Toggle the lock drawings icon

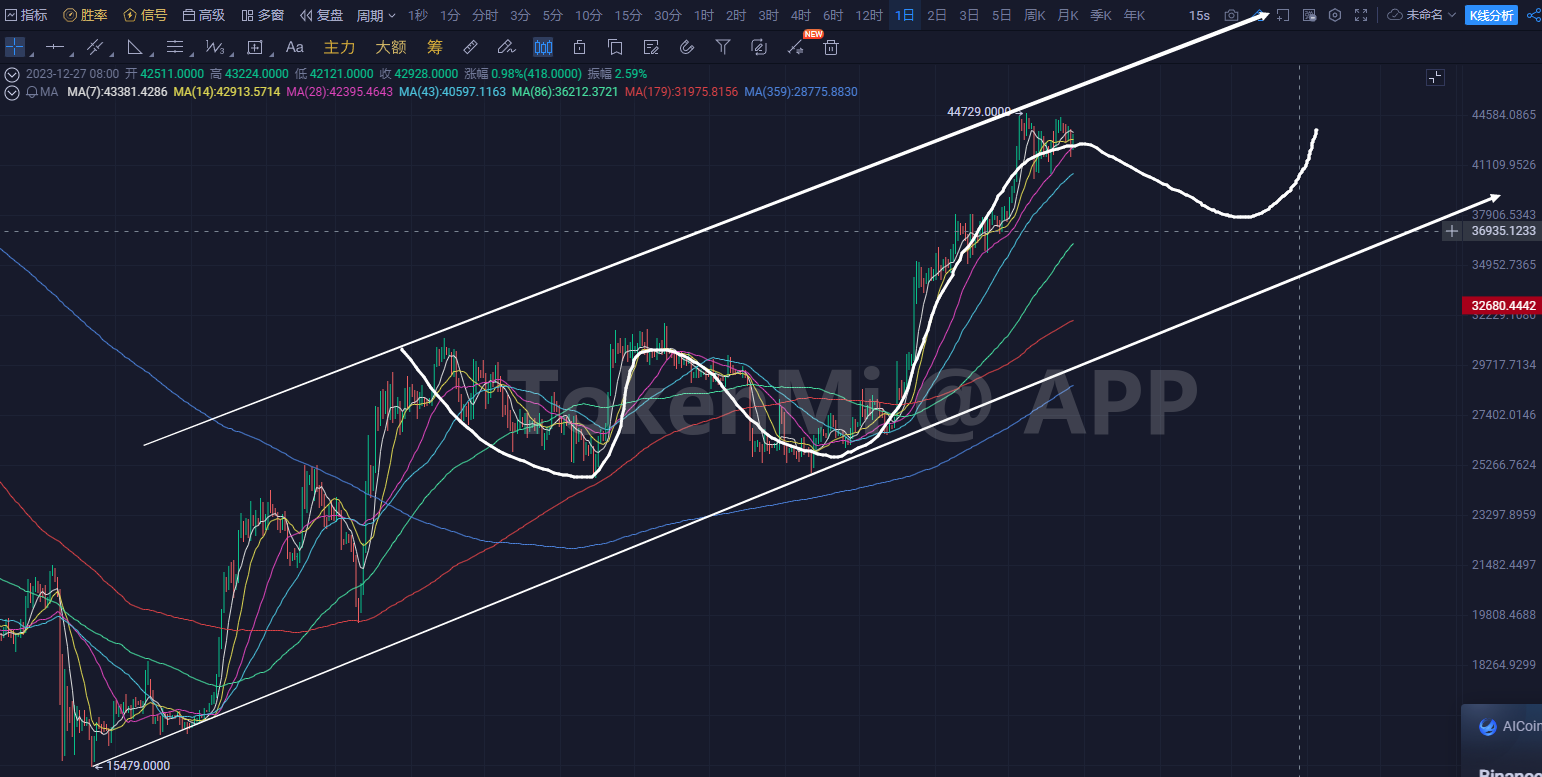(579, 47)
